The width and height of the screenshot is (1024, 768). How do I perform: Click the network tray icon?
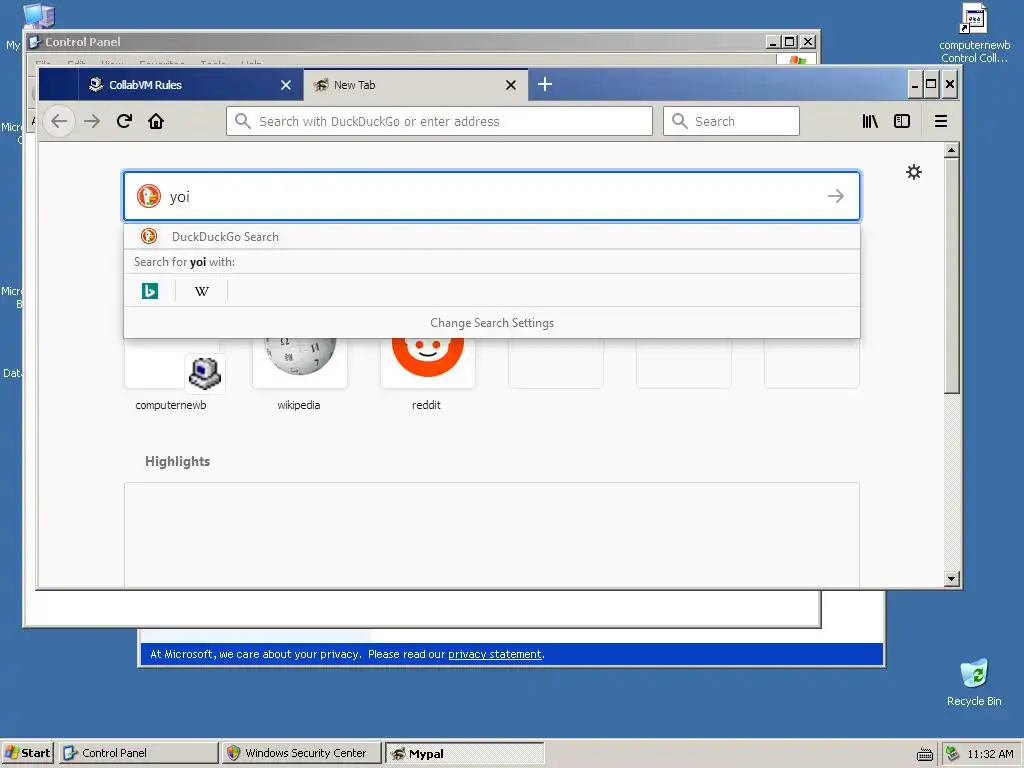(952, 754)
